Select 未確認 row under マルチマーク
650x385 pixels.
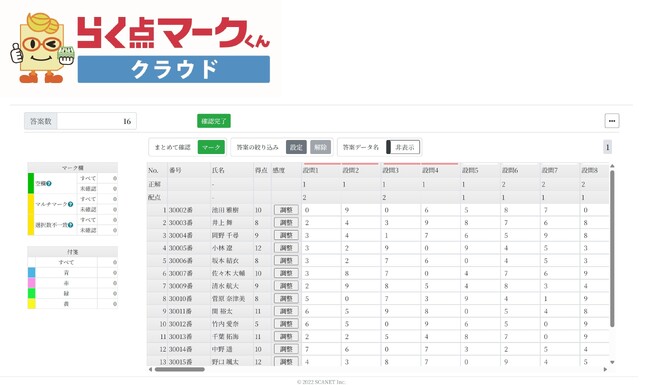click(98, 209)
